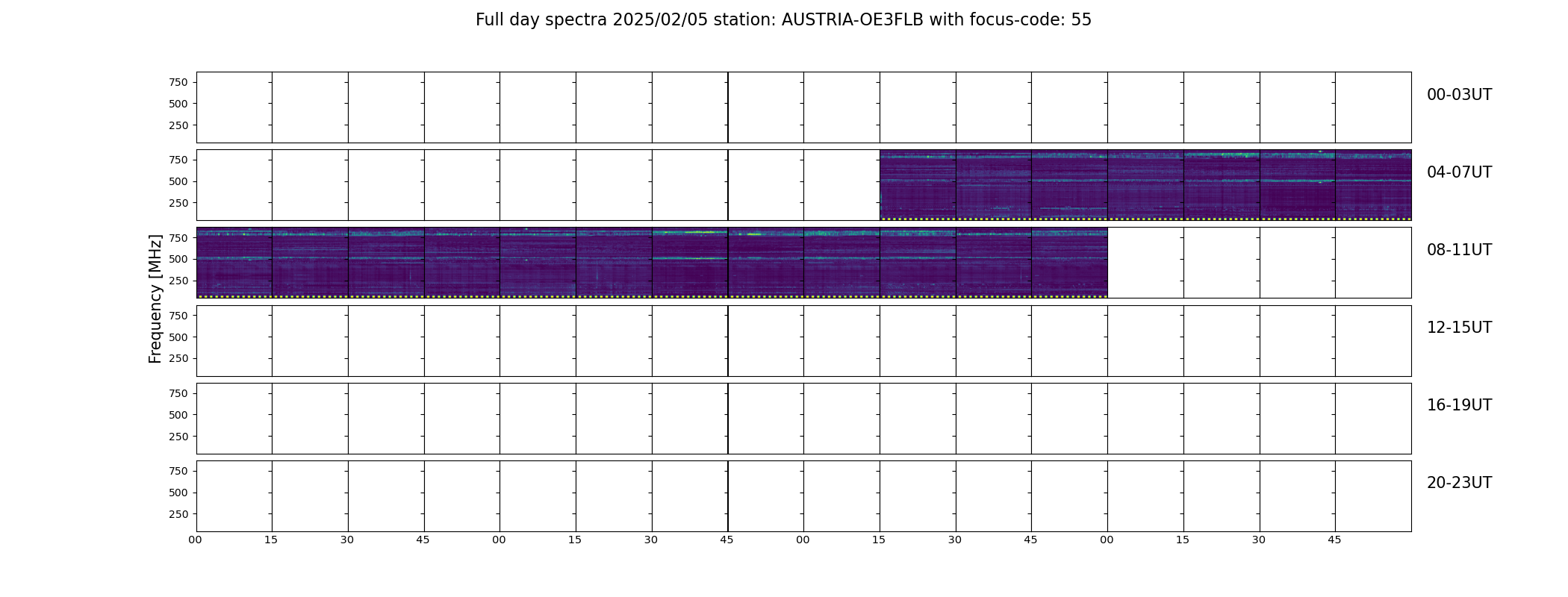The height and width of the screenshot is (597, 1568).
Task: Open the first spectrogram panel in 04-07UT row
Action: 918,184
